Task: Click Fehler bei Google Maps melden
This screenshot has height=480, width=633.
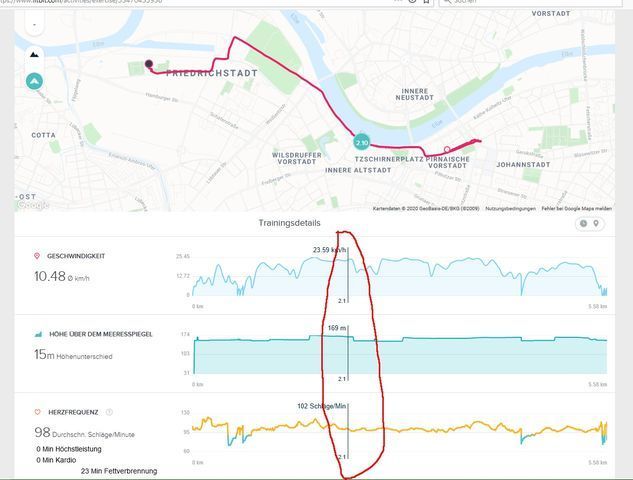Action: coord(578,208)
